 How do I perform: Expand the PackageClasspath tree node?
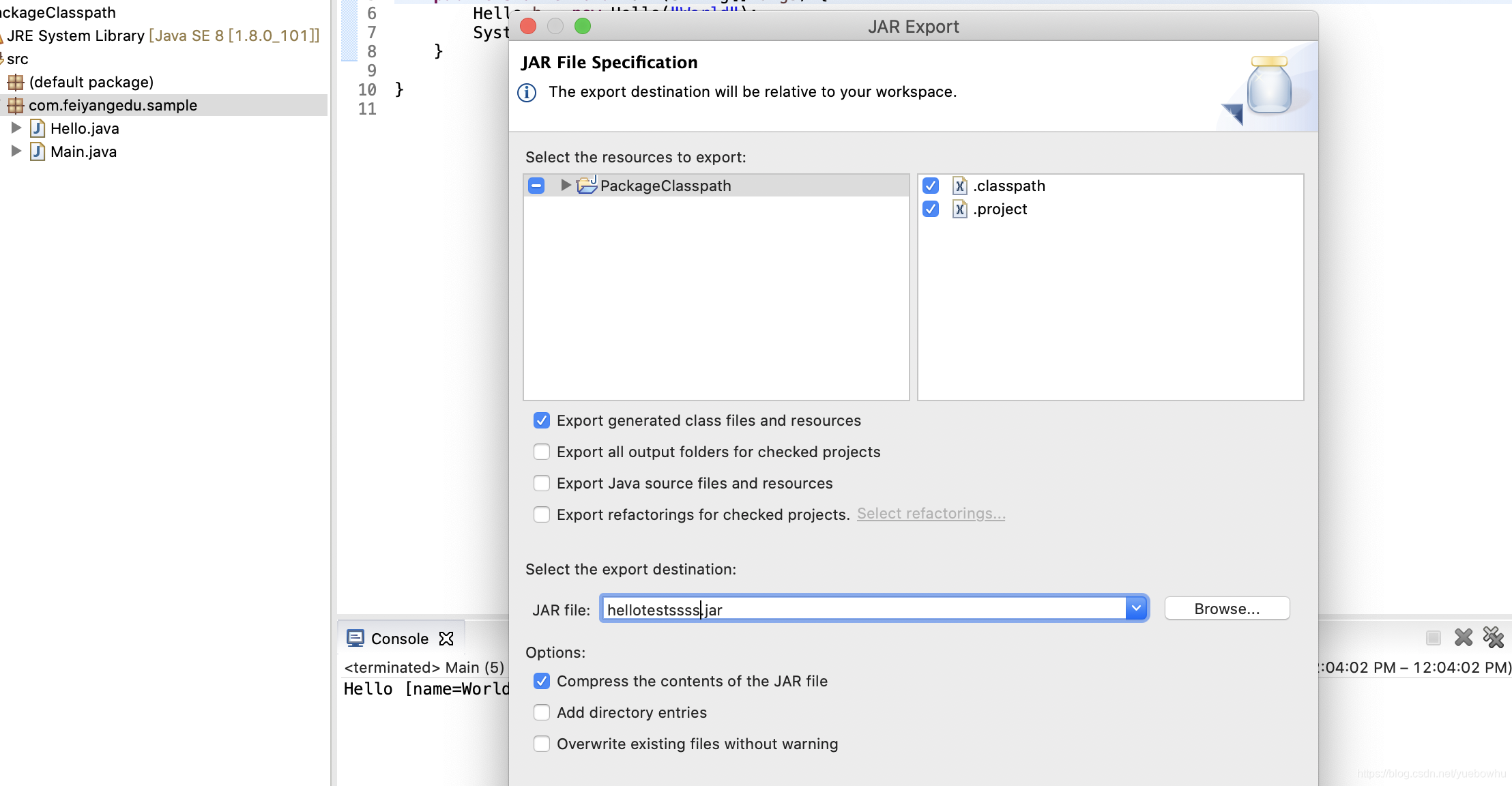(x=565, y=185)
